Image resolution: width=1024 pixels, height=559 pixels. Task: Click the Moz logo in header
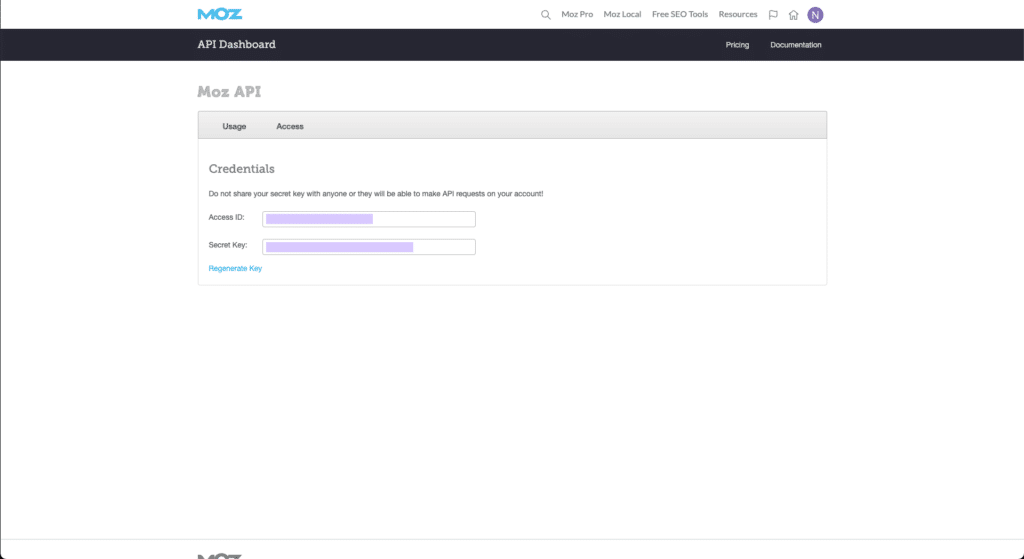(x=220, y=14)
